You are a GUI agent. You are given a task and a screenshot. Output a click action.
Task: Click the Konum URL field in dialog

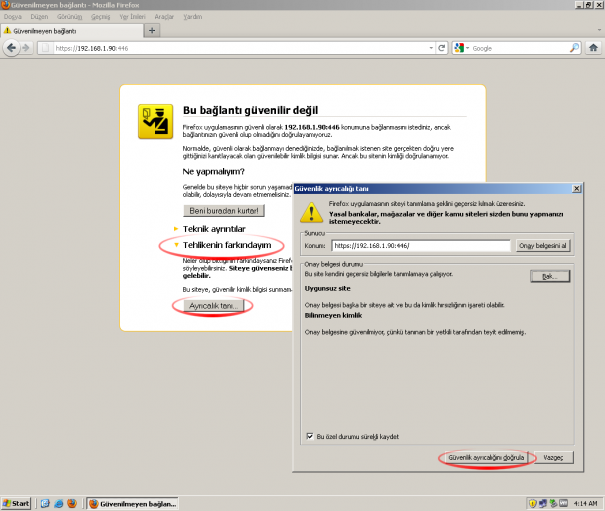[421, 245]
